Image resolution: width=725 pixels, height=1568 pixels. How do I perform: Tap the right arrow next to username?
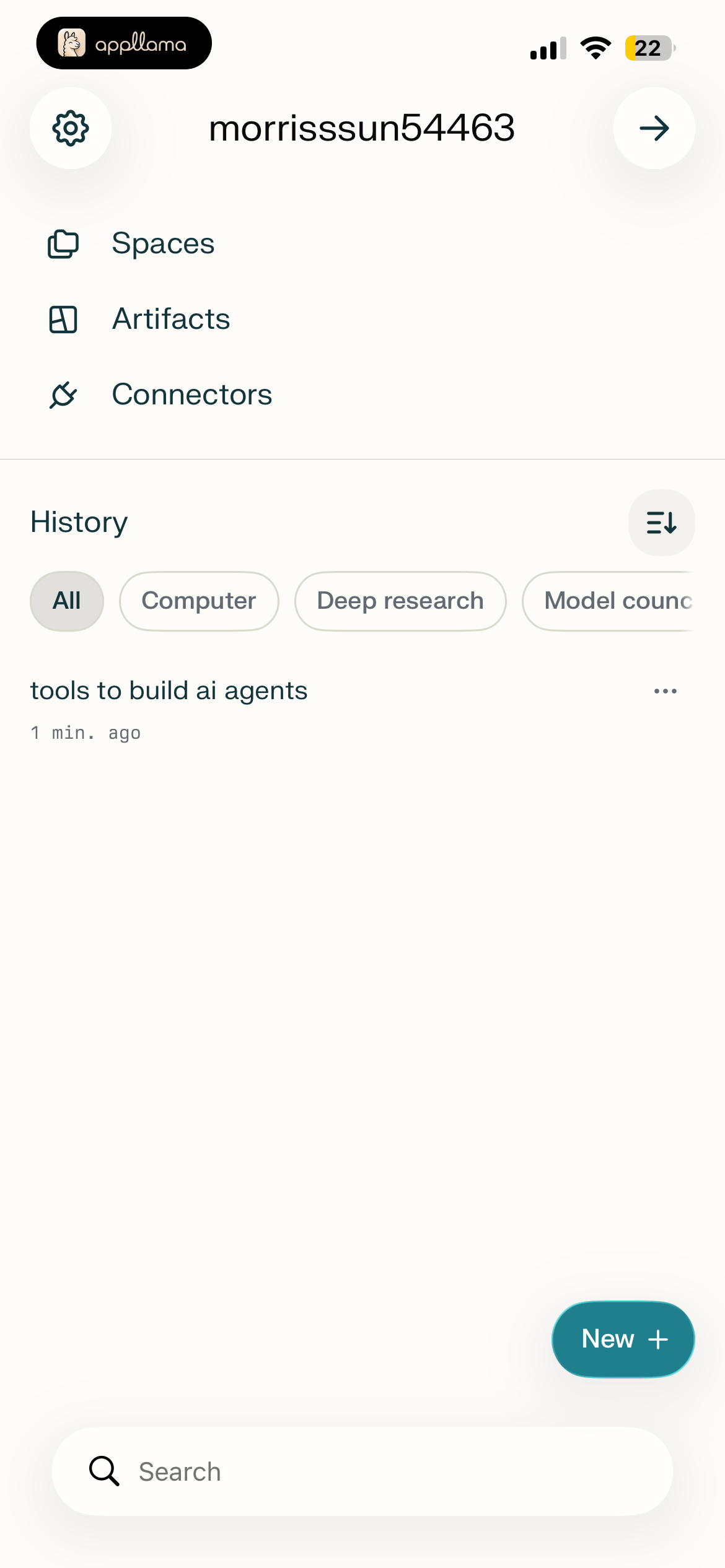(x=654, y=128)
